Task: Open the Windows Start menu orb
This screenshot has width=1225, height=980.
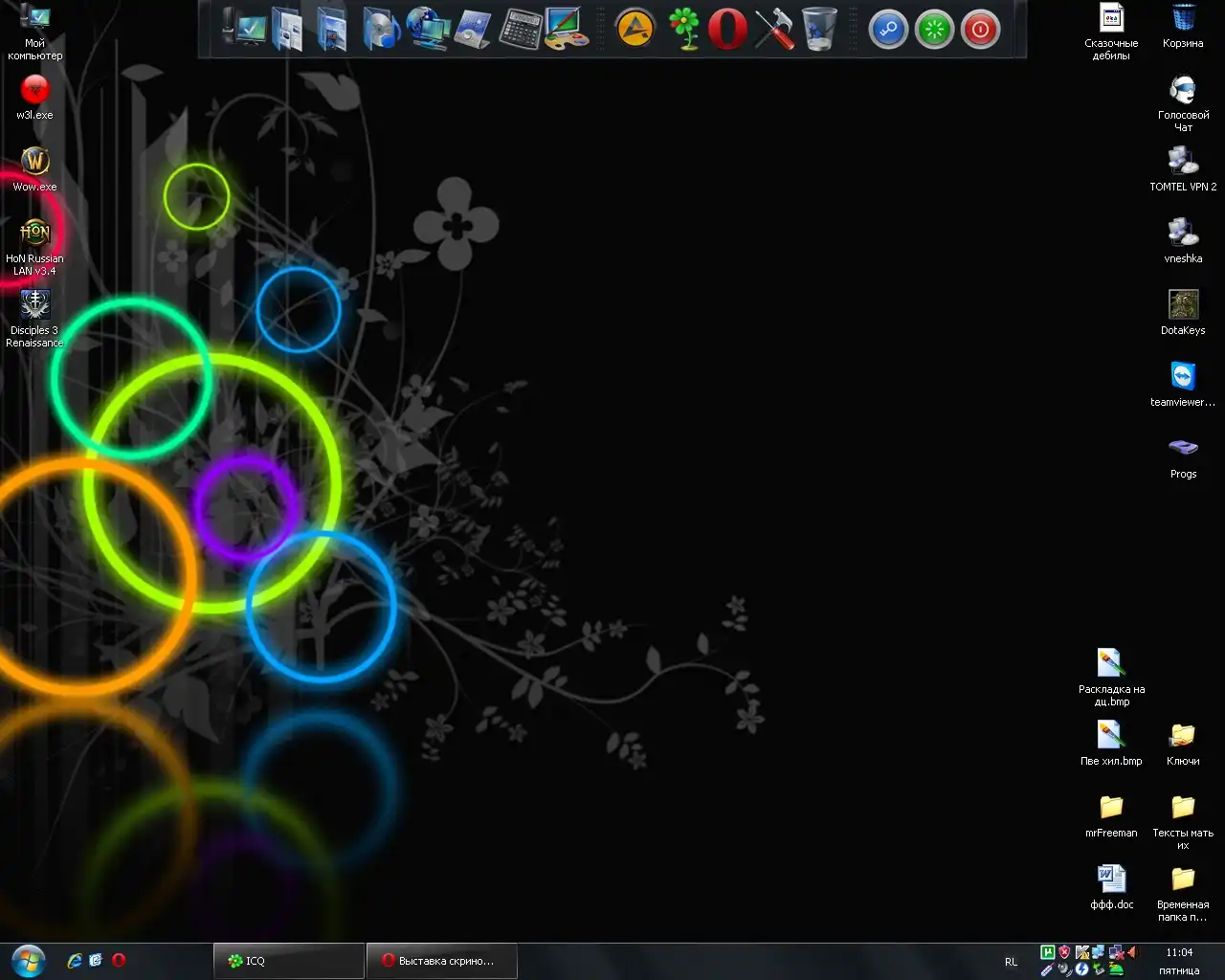Action: (28, 960)
